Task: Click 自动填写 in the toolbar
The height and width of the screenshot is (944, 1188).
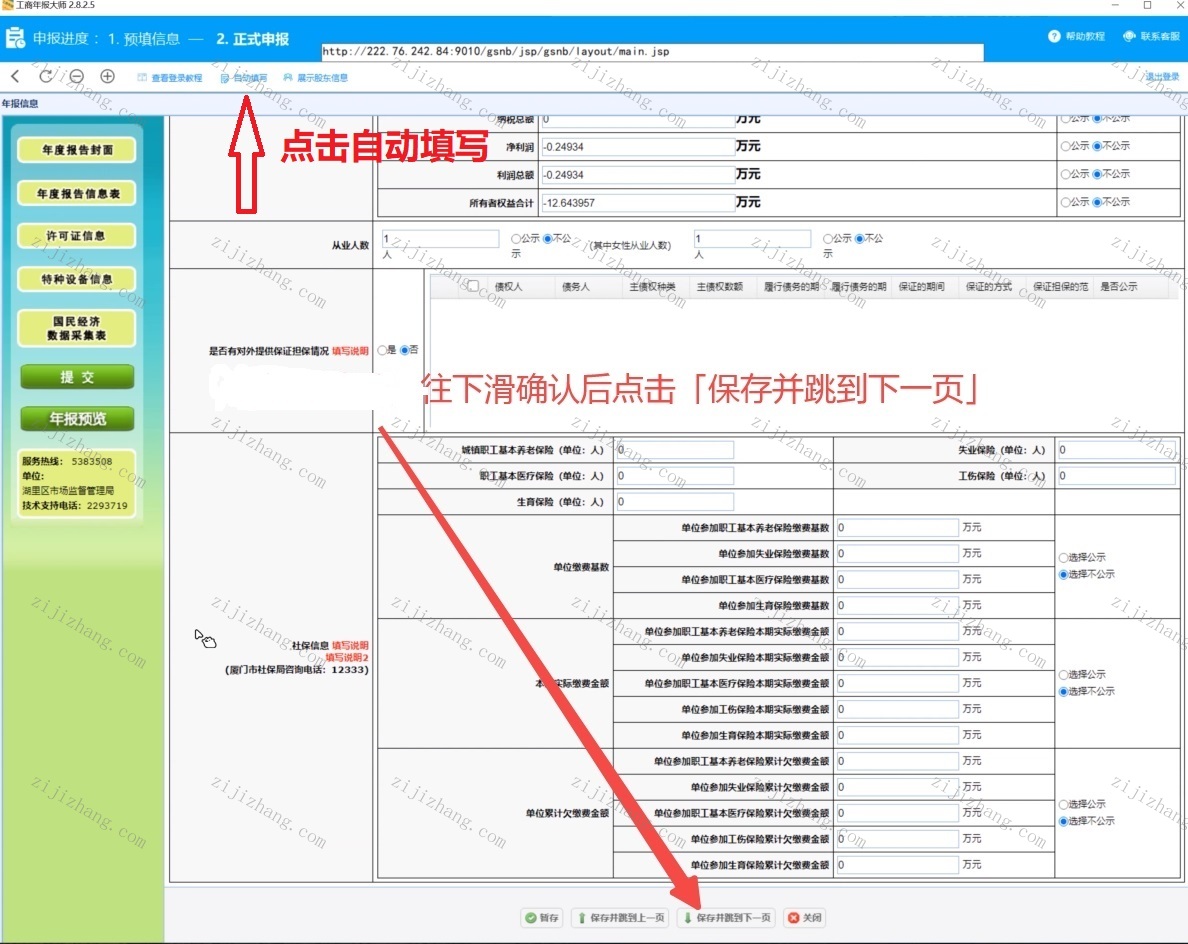Action: pos(244,77)
